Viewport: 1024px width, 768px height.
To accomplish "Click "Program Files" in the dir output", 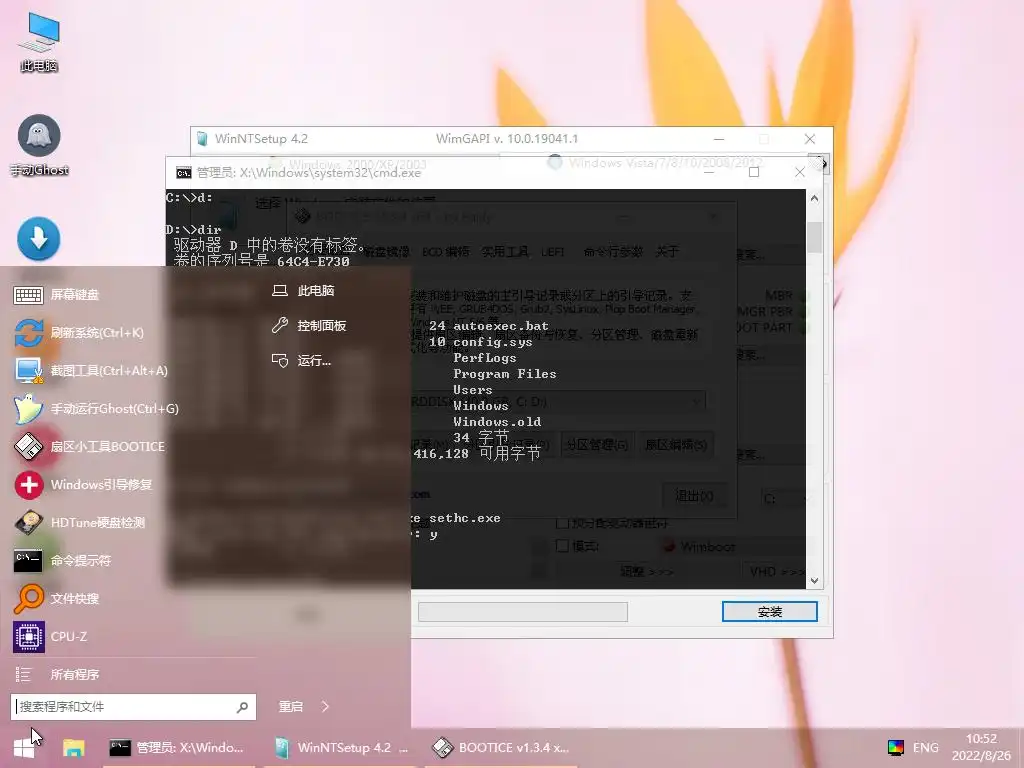I will pyautogui.click(x=505, y=374).
